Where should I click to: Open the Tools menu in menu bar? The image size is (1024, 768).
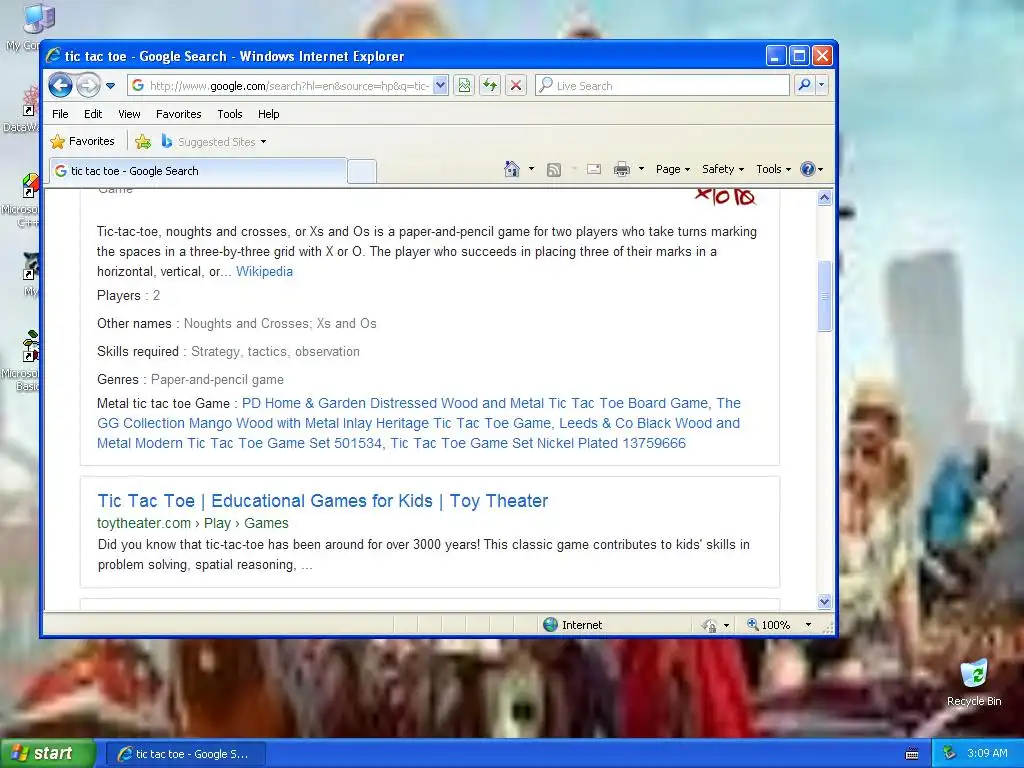[x=230, y=114]
